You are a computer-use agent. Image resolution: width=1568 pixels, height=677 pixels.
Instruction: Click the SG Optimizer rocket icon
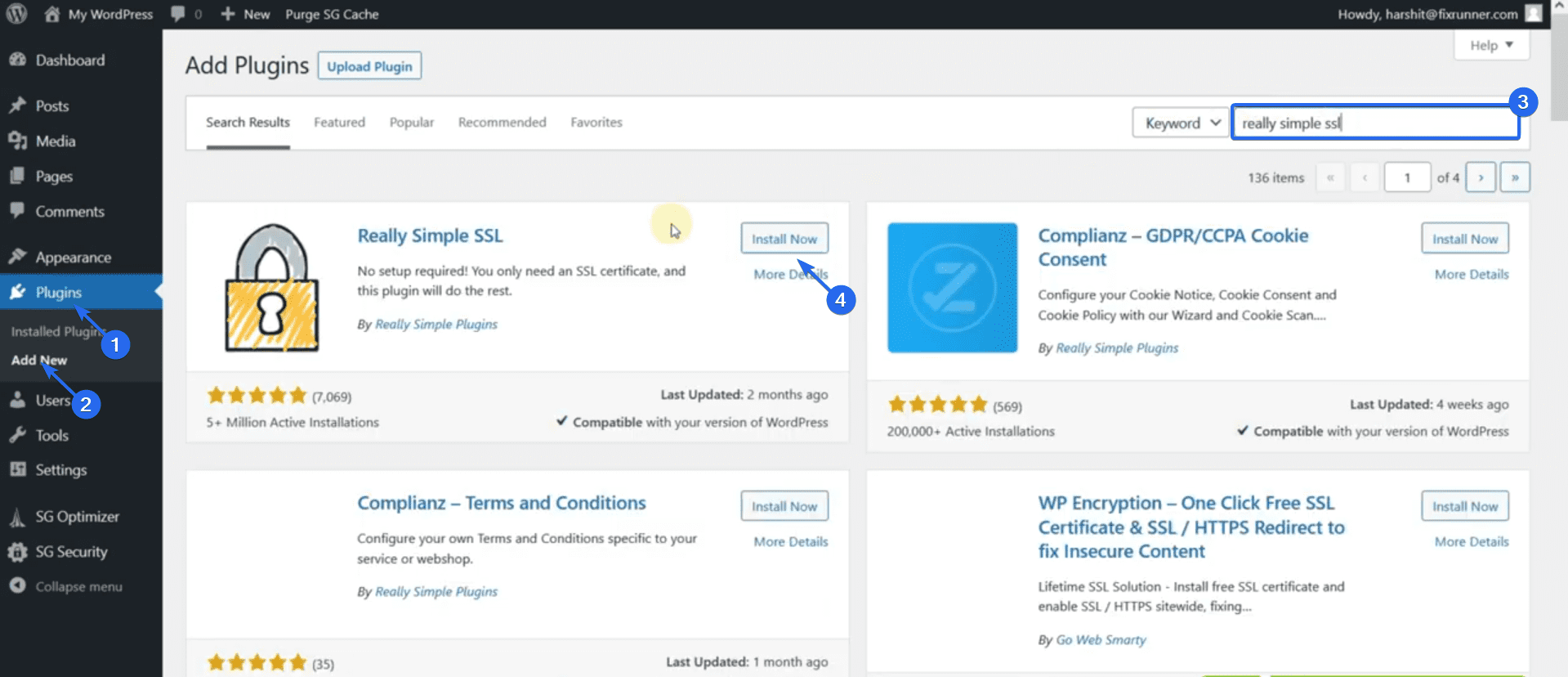click(x=17, y=517)
